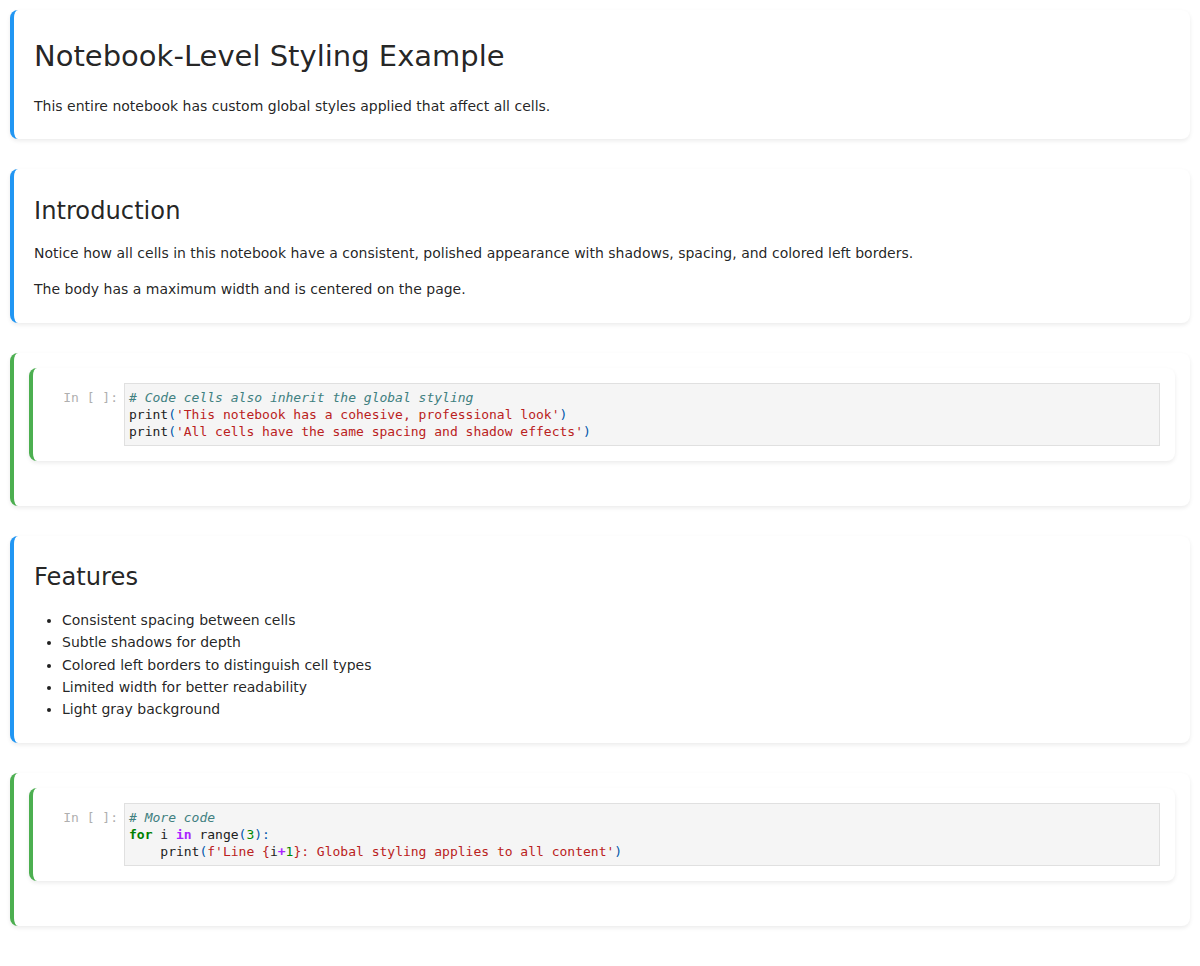This screenshot has width=1200, height=966.
Task: Select the bullet 'Colored left borders to distinguish cell types'
Action: click(x=216, y=664)
